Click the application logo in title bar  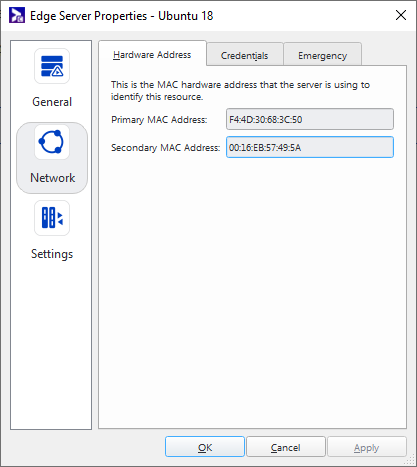coord(17,15)
